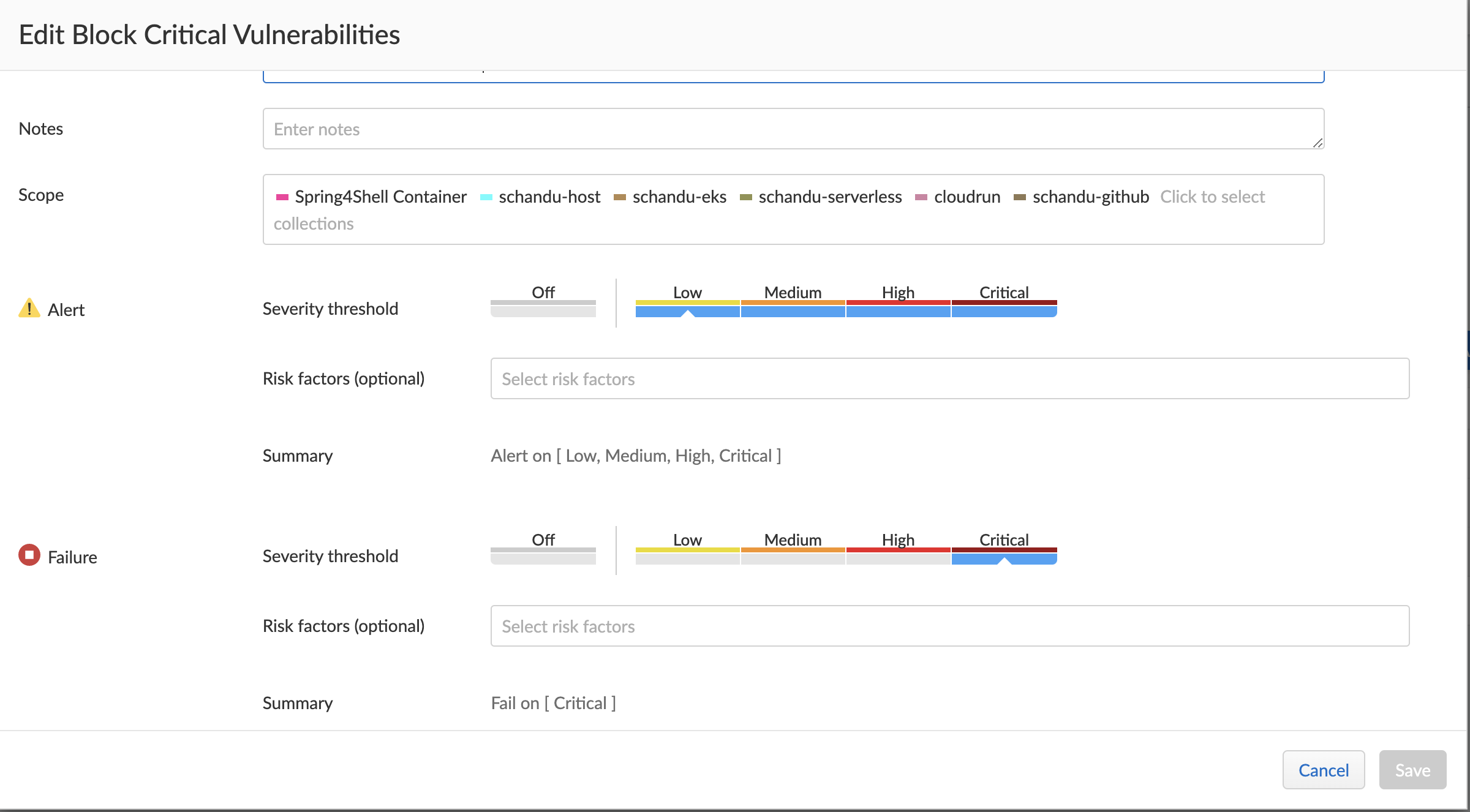
Task: Click the schandu-eks collection color marker
Action: coord(620,197)
